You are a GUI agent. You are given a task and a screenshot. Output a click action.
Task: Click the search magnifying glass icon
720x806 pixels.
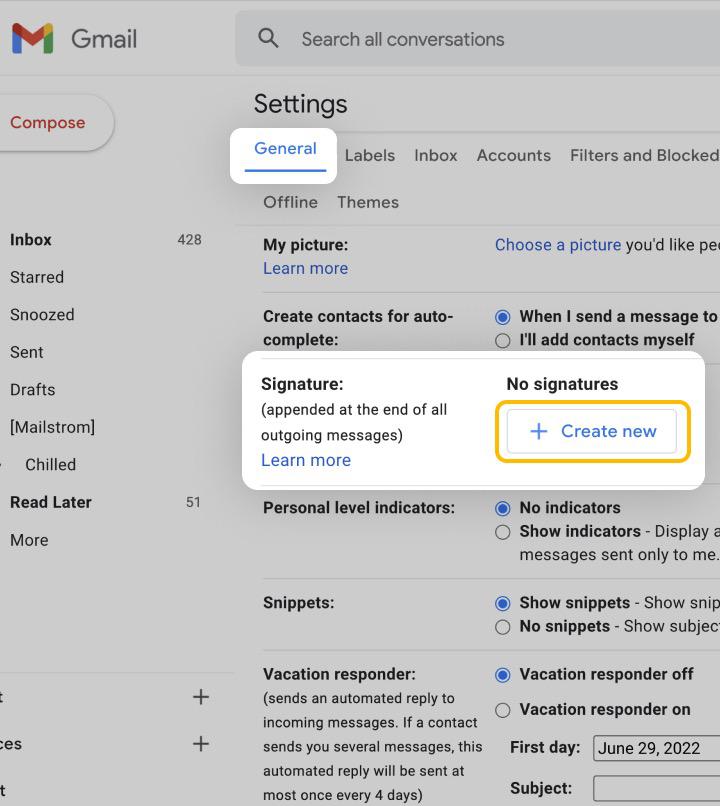[267, 38]
